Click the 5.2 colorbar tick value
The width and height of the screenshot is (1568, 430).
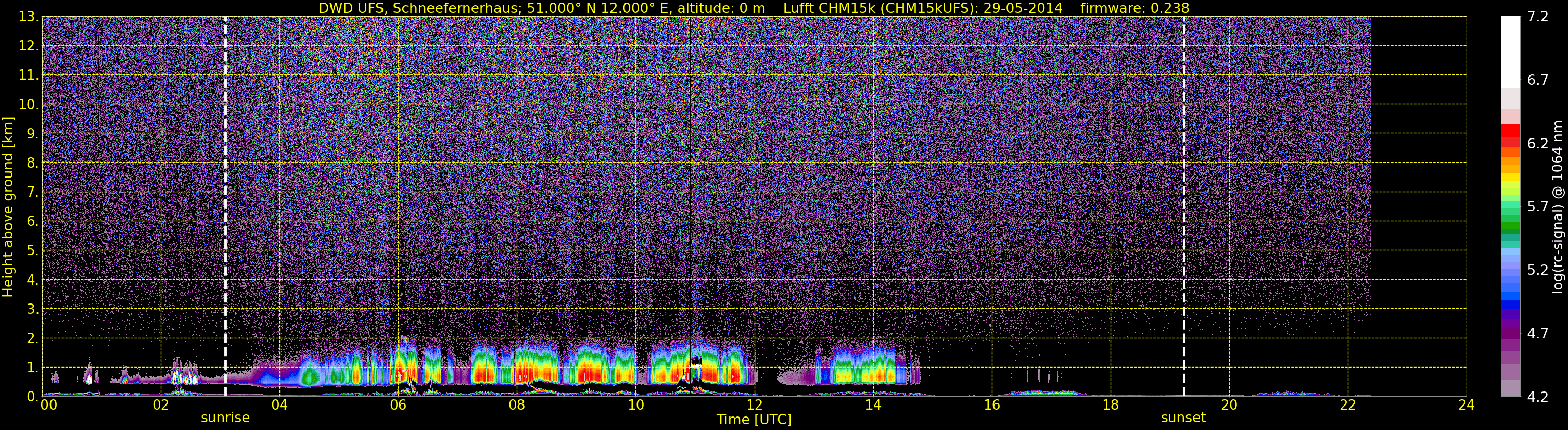[1538, 270]
